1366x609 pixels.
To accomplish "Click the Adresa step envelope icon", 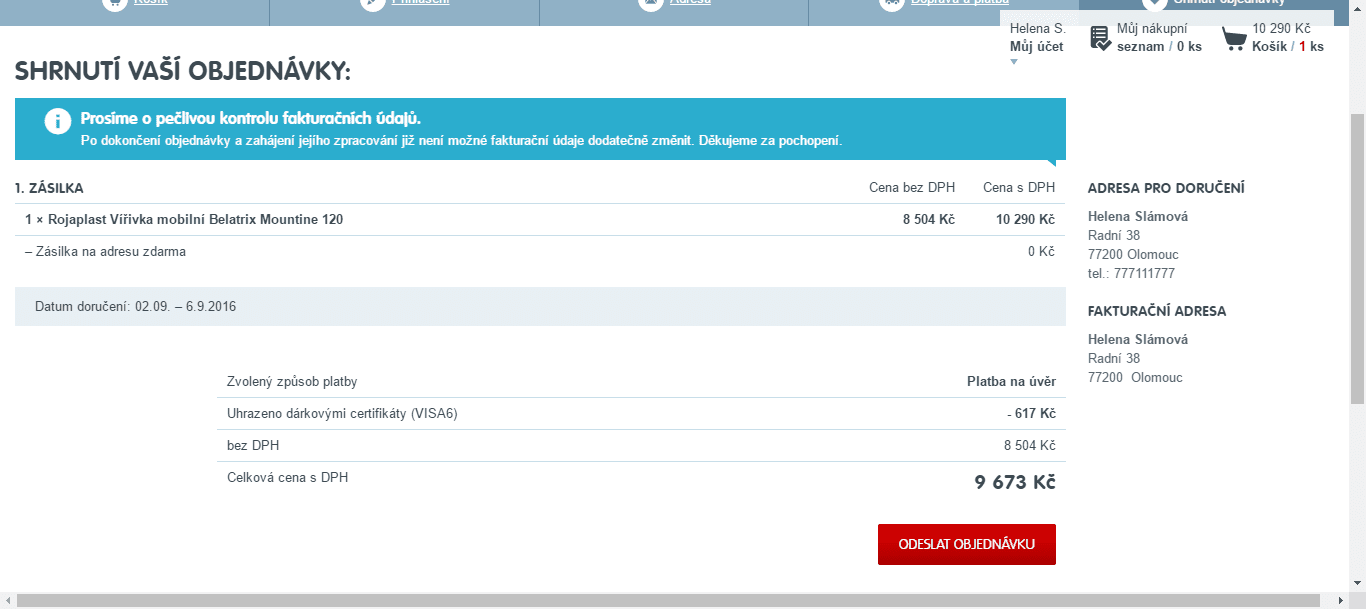I will (650, 3).
